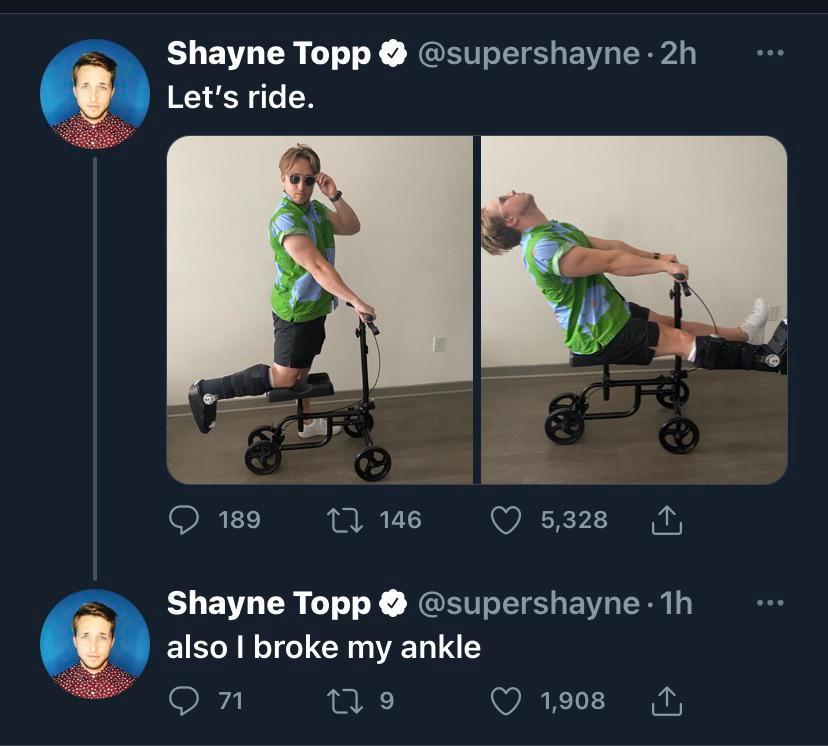
Task: Open @supershayne handle on the second tweet
Action: [x=527, y=604]
